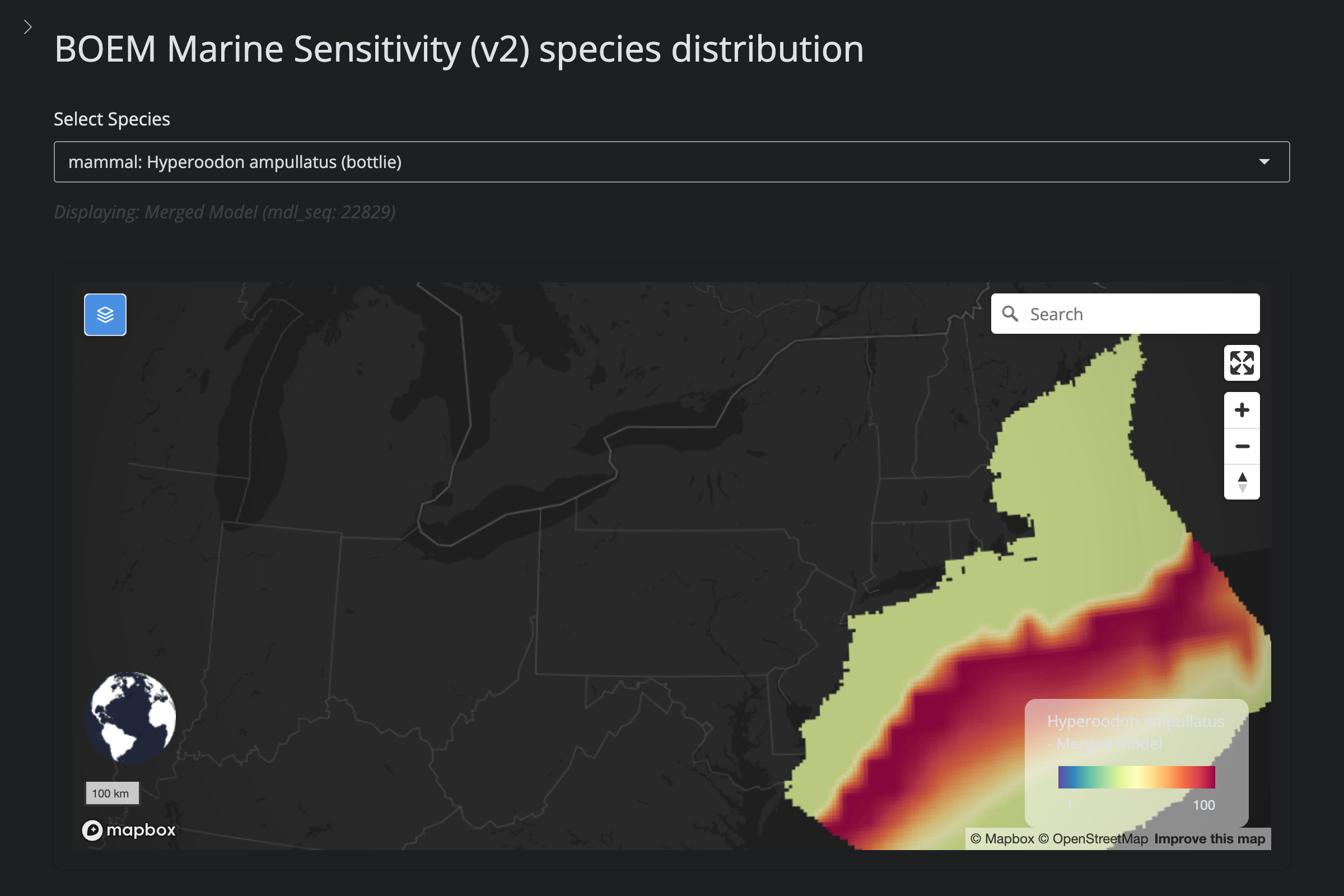
Task: Open the Mapbox logo link
Action: [x=129, y=830]
